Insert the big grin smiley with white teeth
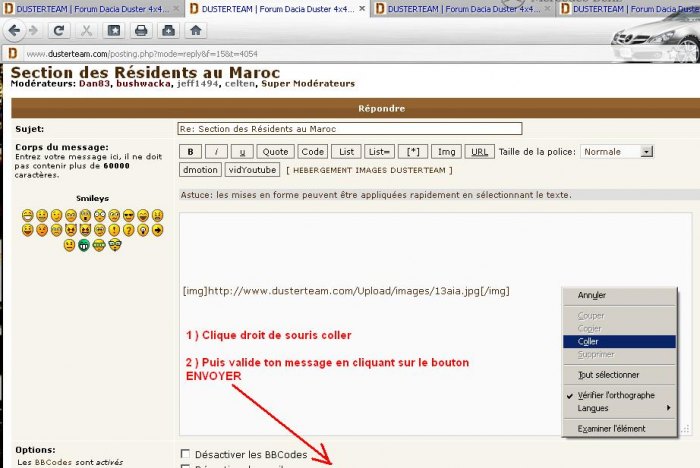The image size is (700, 468). 28,216
